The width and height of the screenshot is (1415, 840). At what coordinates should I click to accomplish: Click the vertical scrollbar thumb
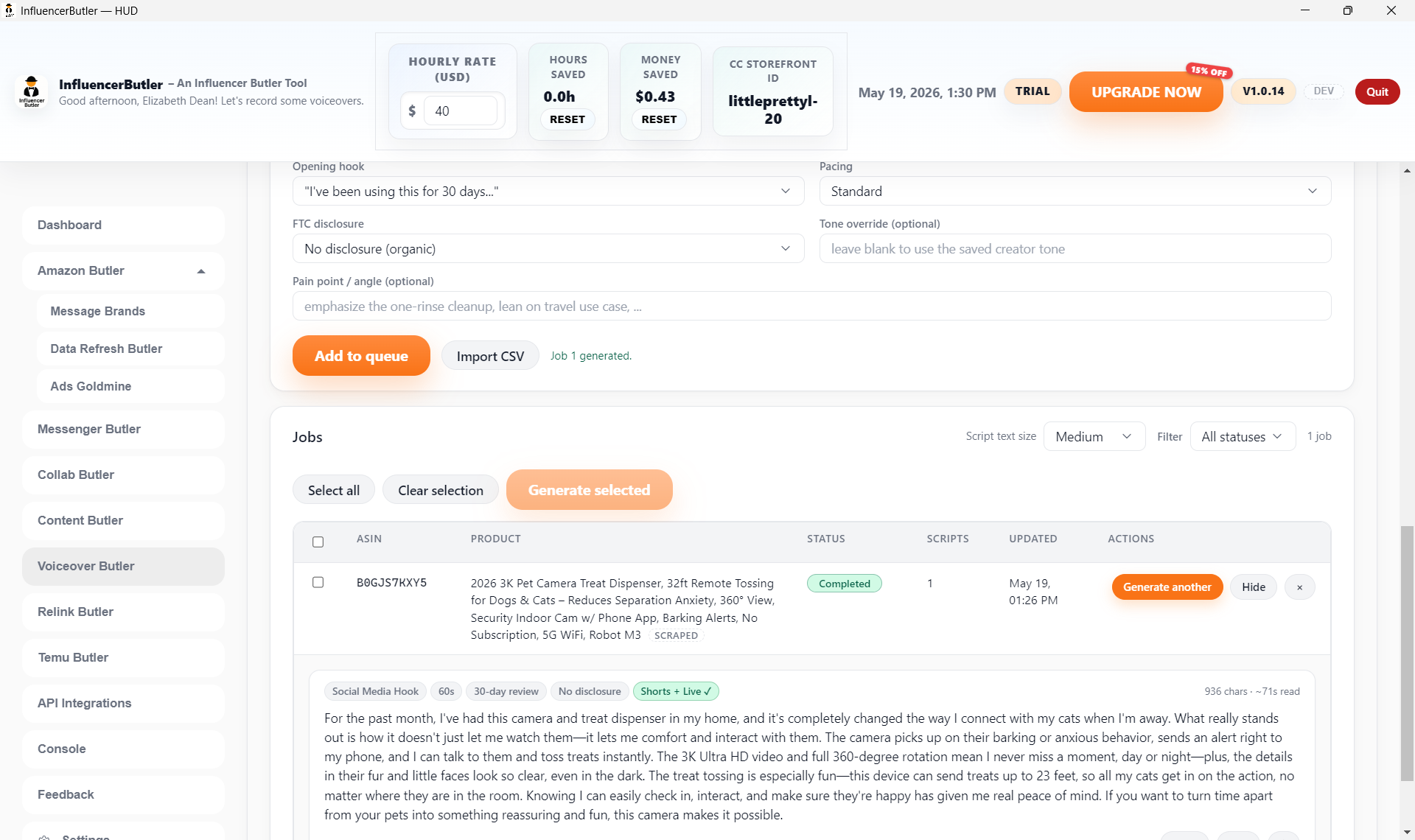pos(1407,654)
